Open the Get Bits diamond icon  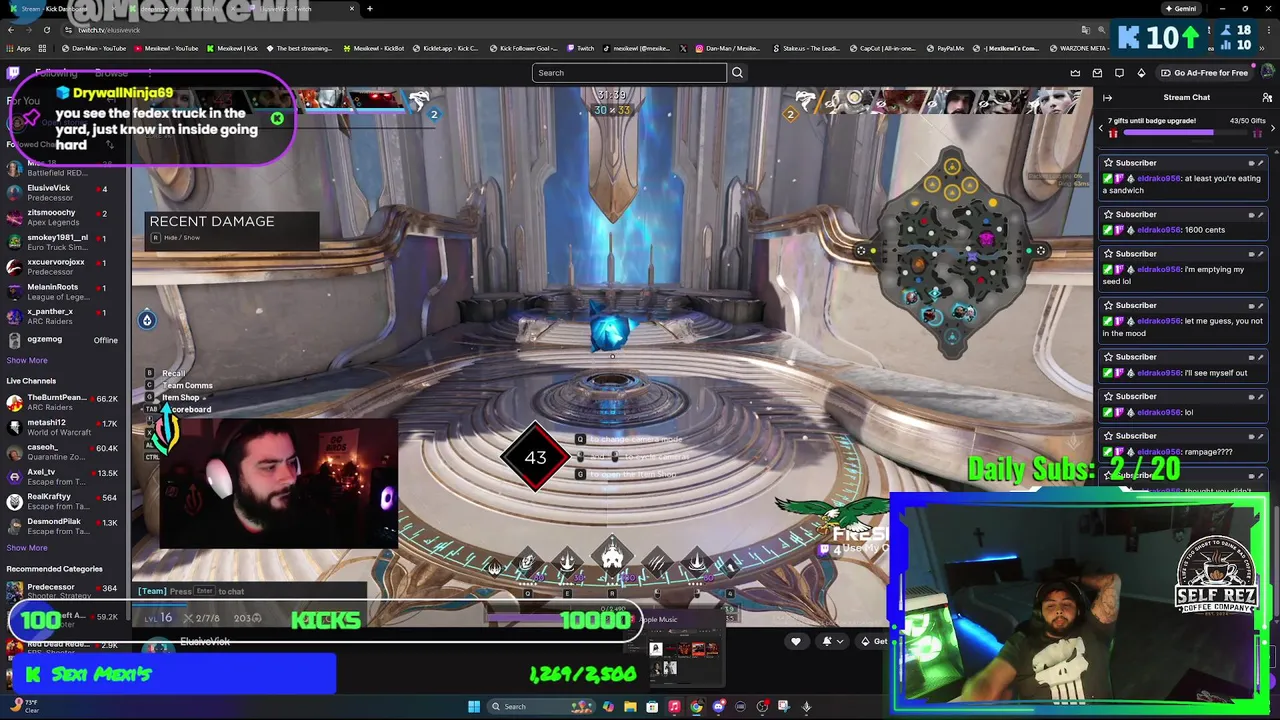[1141, 73]
